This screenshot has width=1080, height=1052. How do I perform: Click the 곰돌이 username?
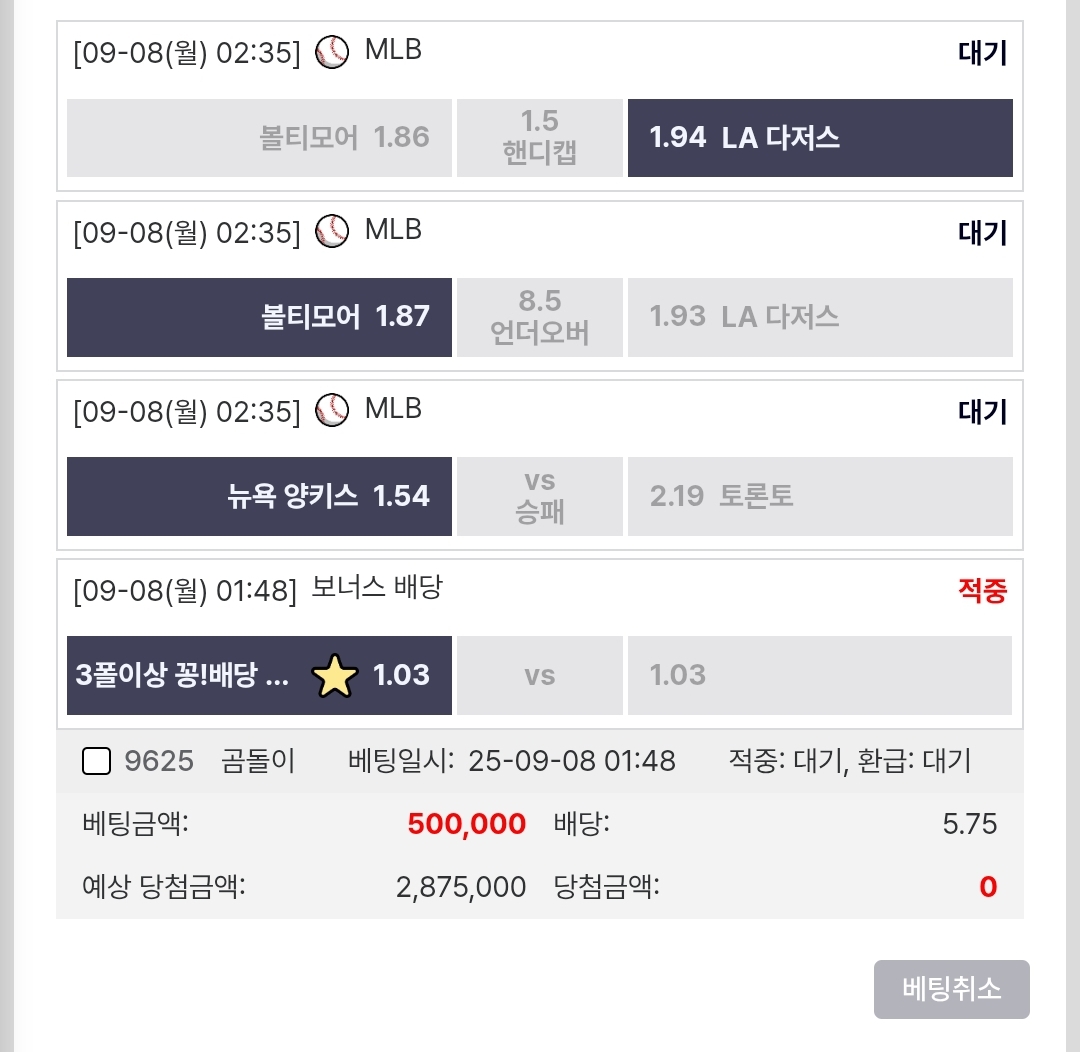258,762
